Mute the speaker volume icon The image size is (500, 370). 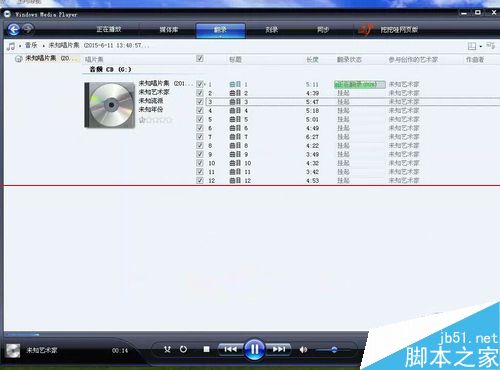[303, 350]
